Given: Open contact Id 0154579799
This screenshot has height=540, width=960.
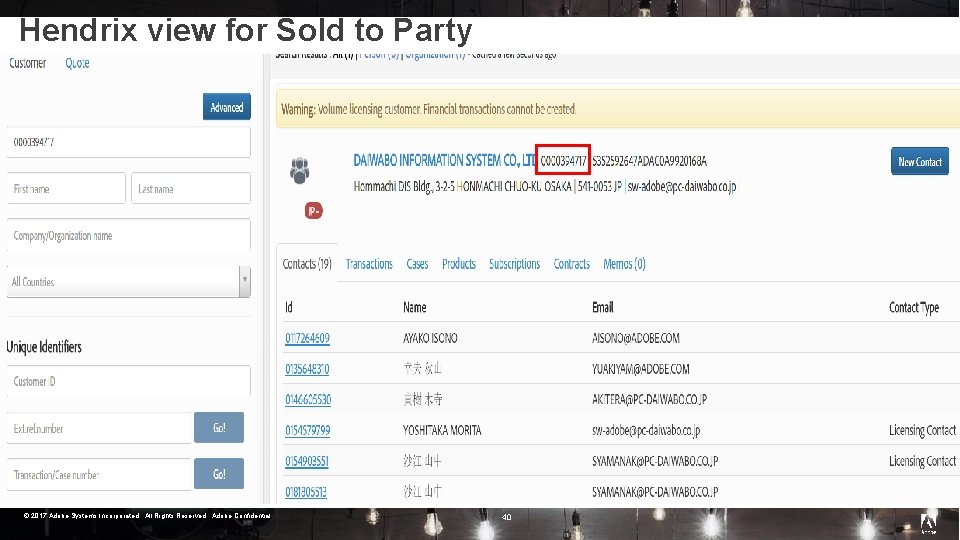Looking at the screenshot, I should (x=307, y=430).
